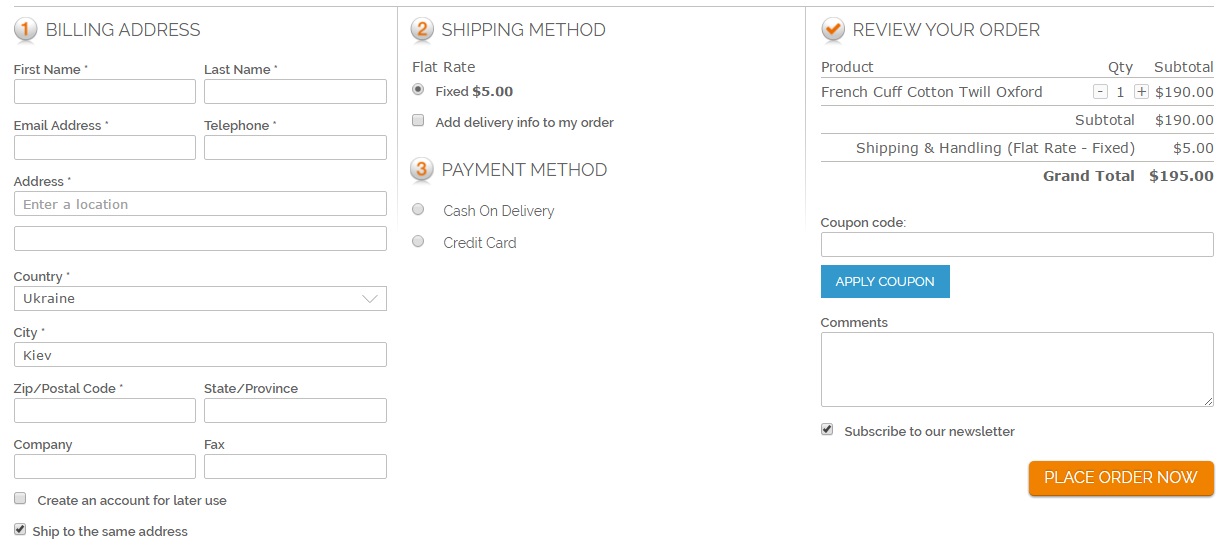Open the Country dropdown showing Ukraine

coord(200,298)
